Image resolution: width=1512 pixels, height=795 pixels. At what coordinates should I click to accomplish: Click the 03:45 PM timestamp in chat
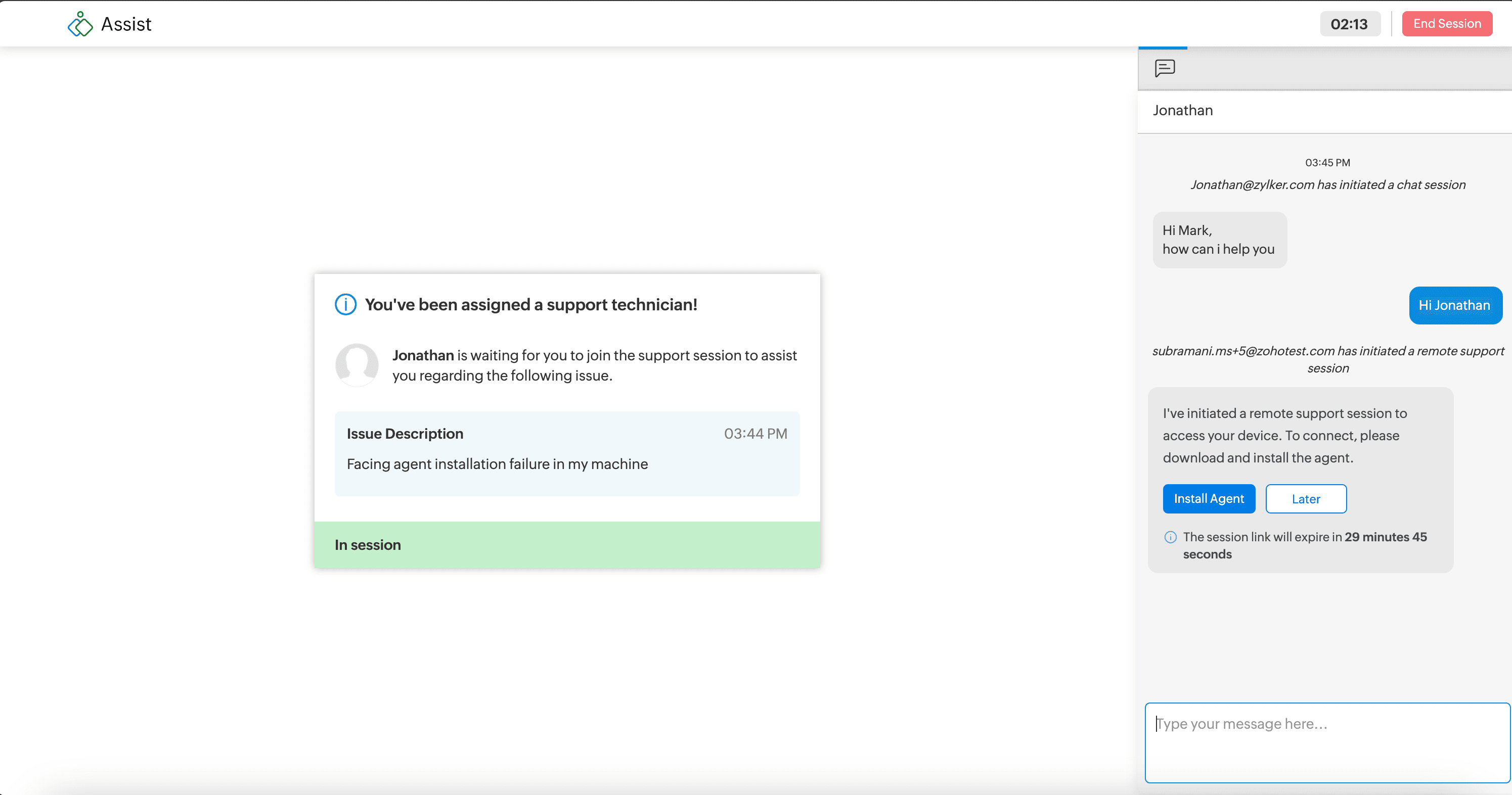pos(1328,162)
